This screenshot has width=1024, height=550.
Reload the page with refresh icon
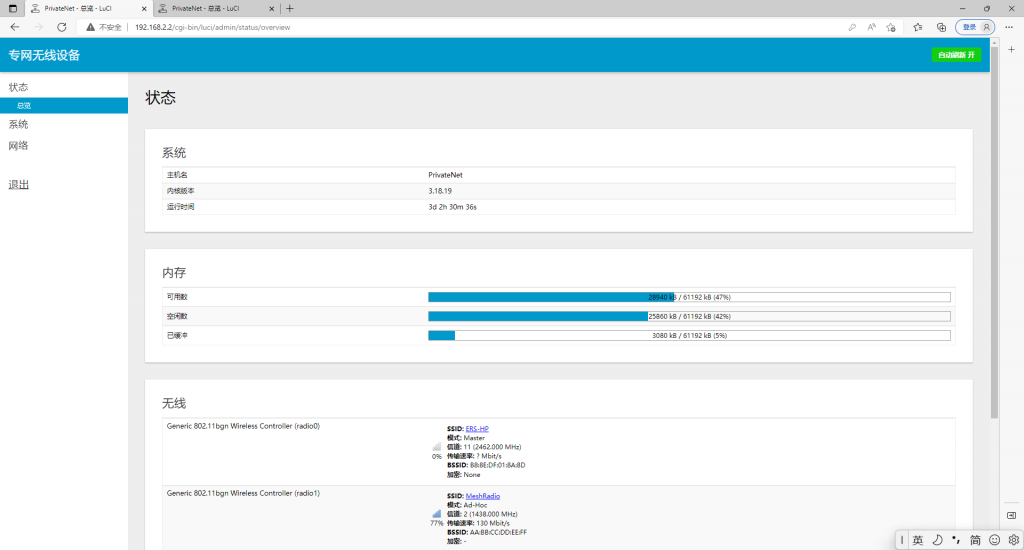point(61,27)
